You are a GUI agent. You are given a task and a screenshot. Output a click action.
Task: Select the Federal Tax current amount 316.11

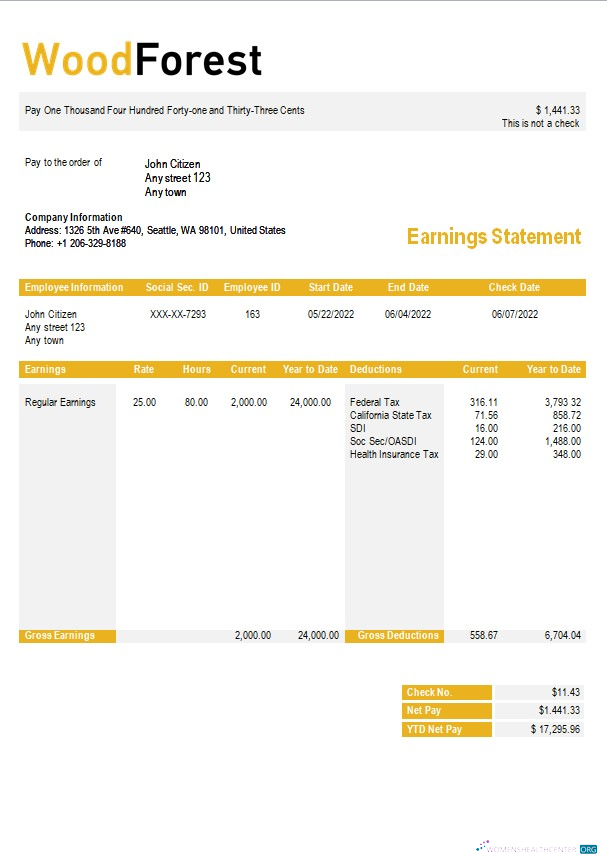coord(484,402)
